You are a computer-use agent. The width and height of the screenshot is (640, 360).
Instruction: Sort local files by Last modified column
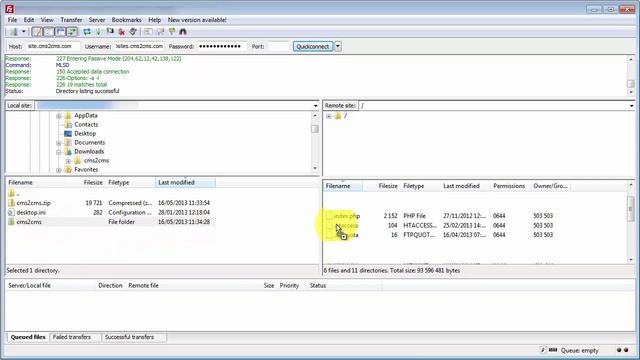pyautogui.click(x=185, y=182)
